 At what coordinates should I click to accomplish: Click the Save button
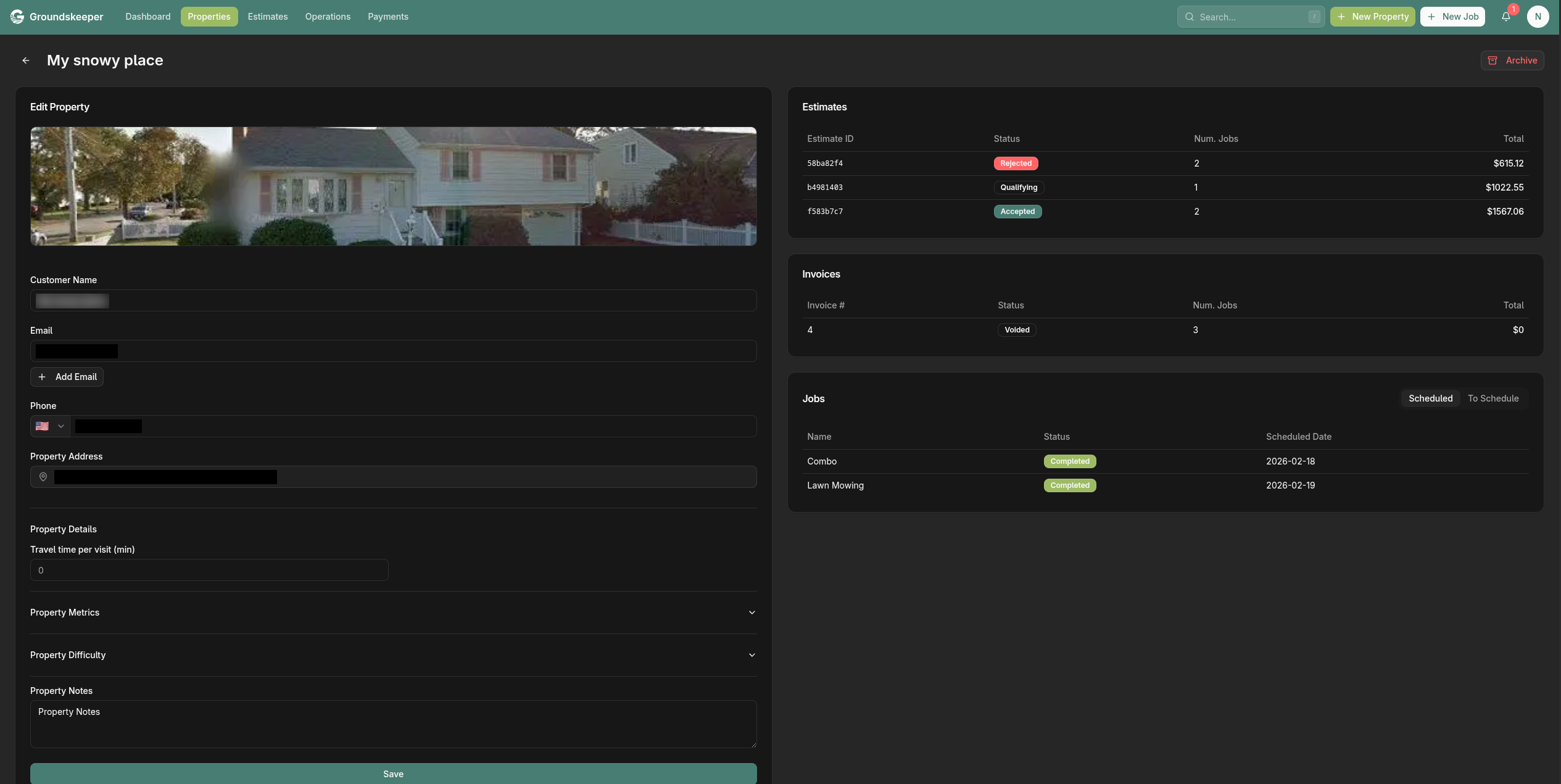393,774
